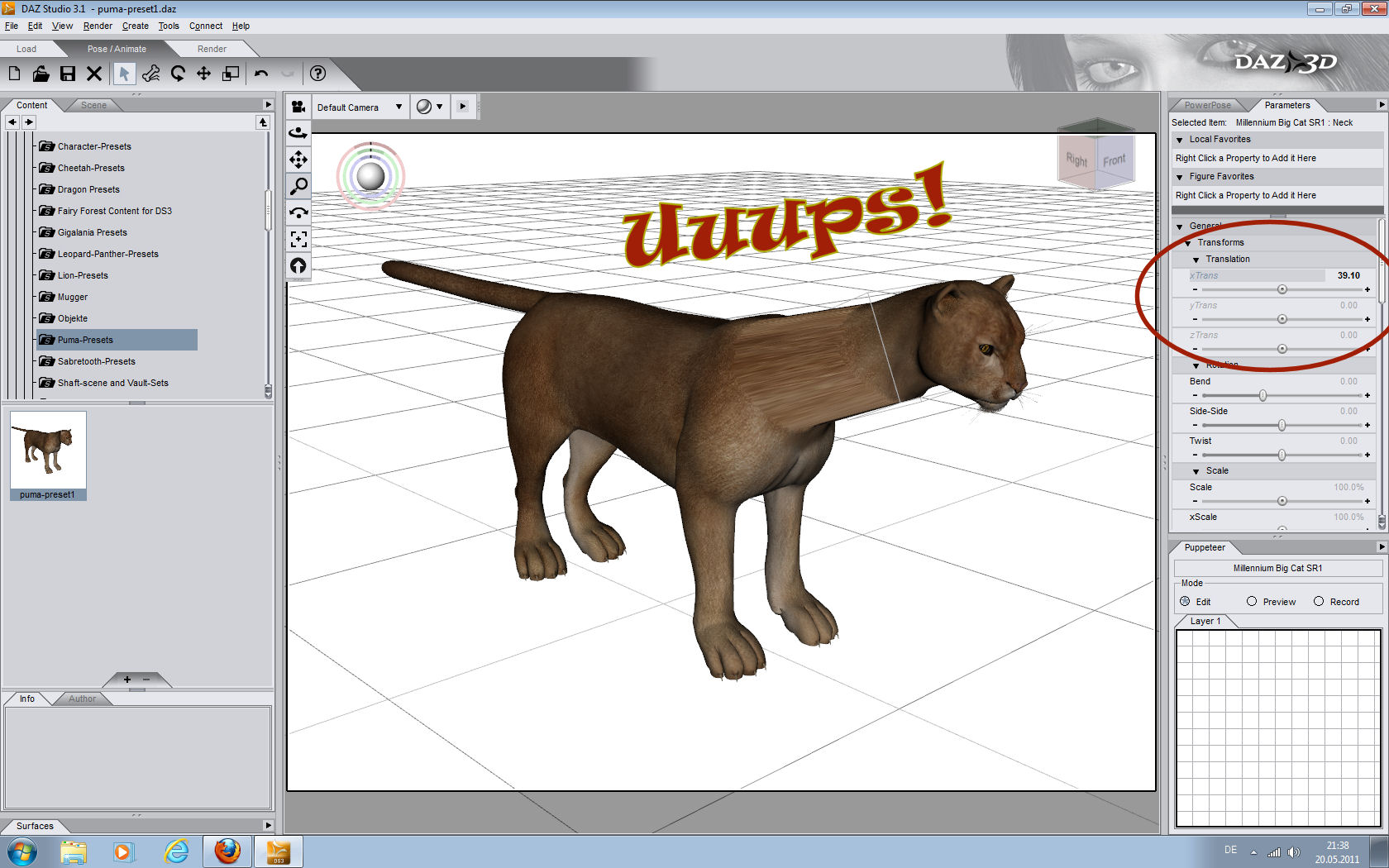The width and height of the screenshot is (1389, 868).
Task: Save the scene with the floppy disk icon
Action: (x=68, y=74)
